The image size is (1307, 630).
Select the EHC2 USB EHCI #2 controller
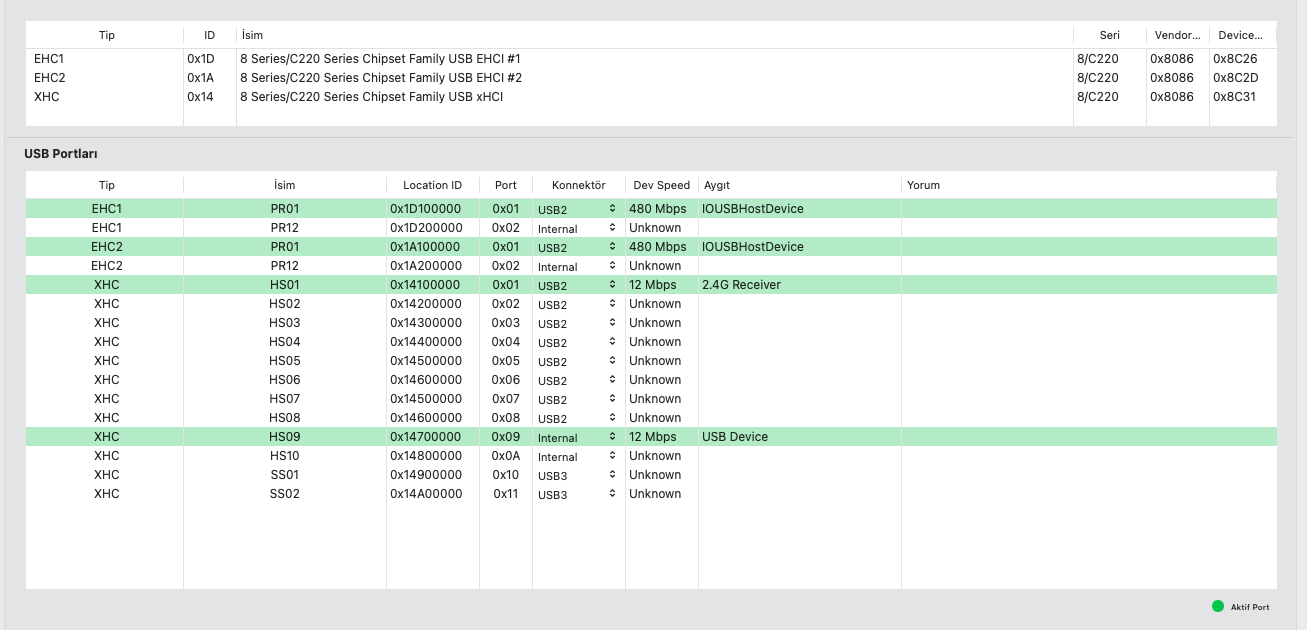pyautogui.click(x=380, y=78)
